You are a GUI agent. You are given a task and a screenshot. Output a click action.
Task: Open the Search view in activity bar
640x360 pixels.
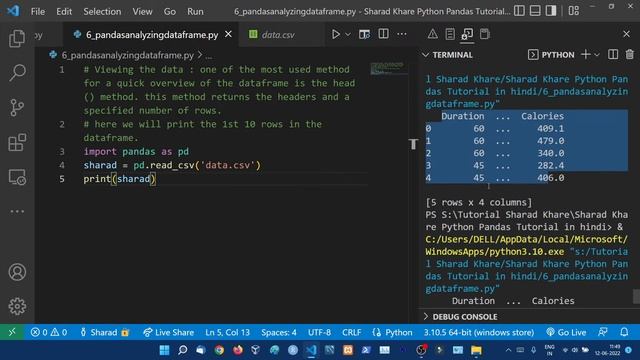[17, 73]
